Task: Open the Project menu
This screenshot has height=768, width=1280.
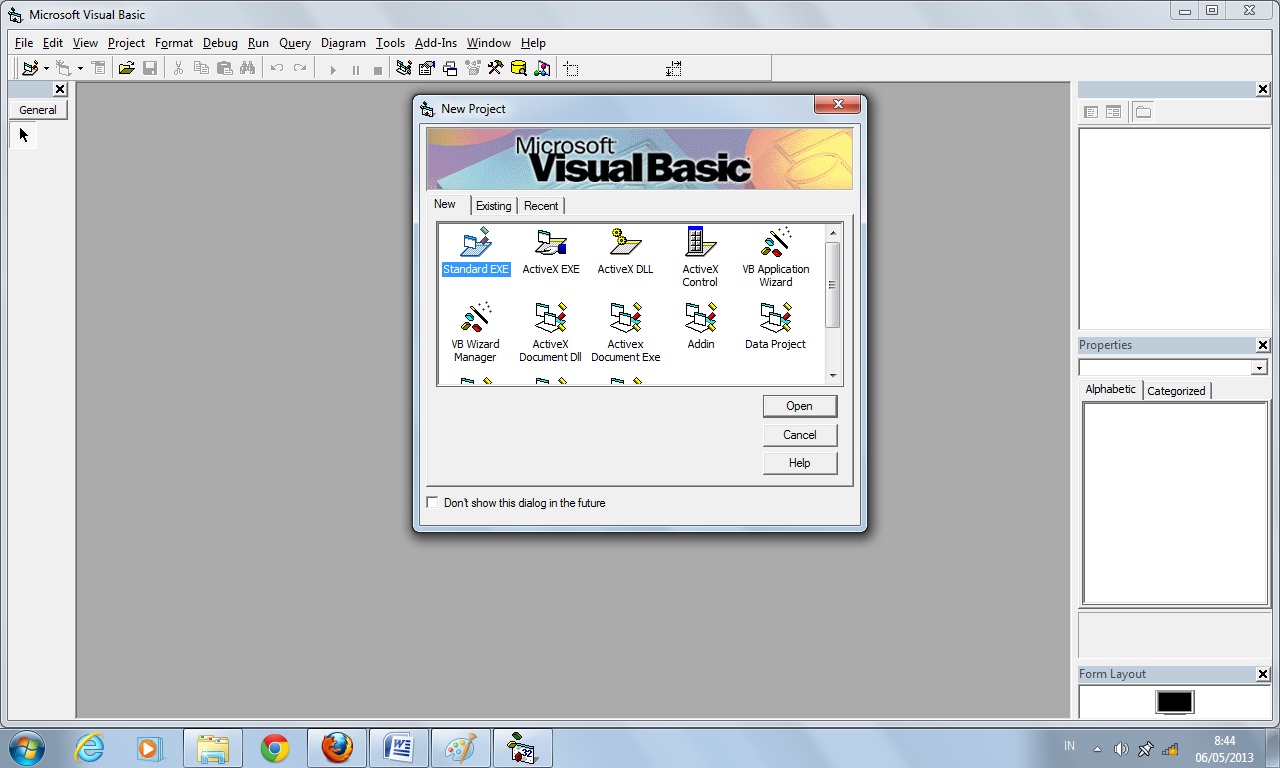Action: pos(126,43)
